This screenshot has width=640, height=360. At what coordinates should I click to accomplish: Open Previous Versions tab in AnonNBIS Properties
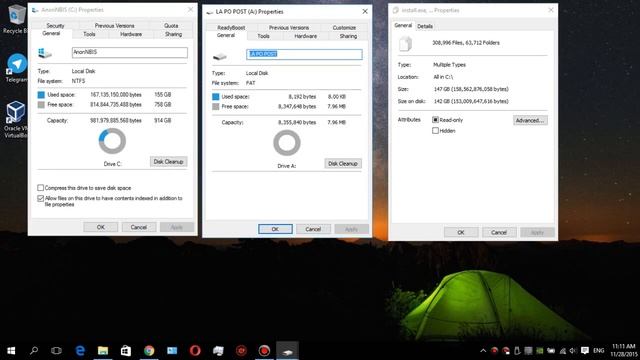click(x=114, y=25)
